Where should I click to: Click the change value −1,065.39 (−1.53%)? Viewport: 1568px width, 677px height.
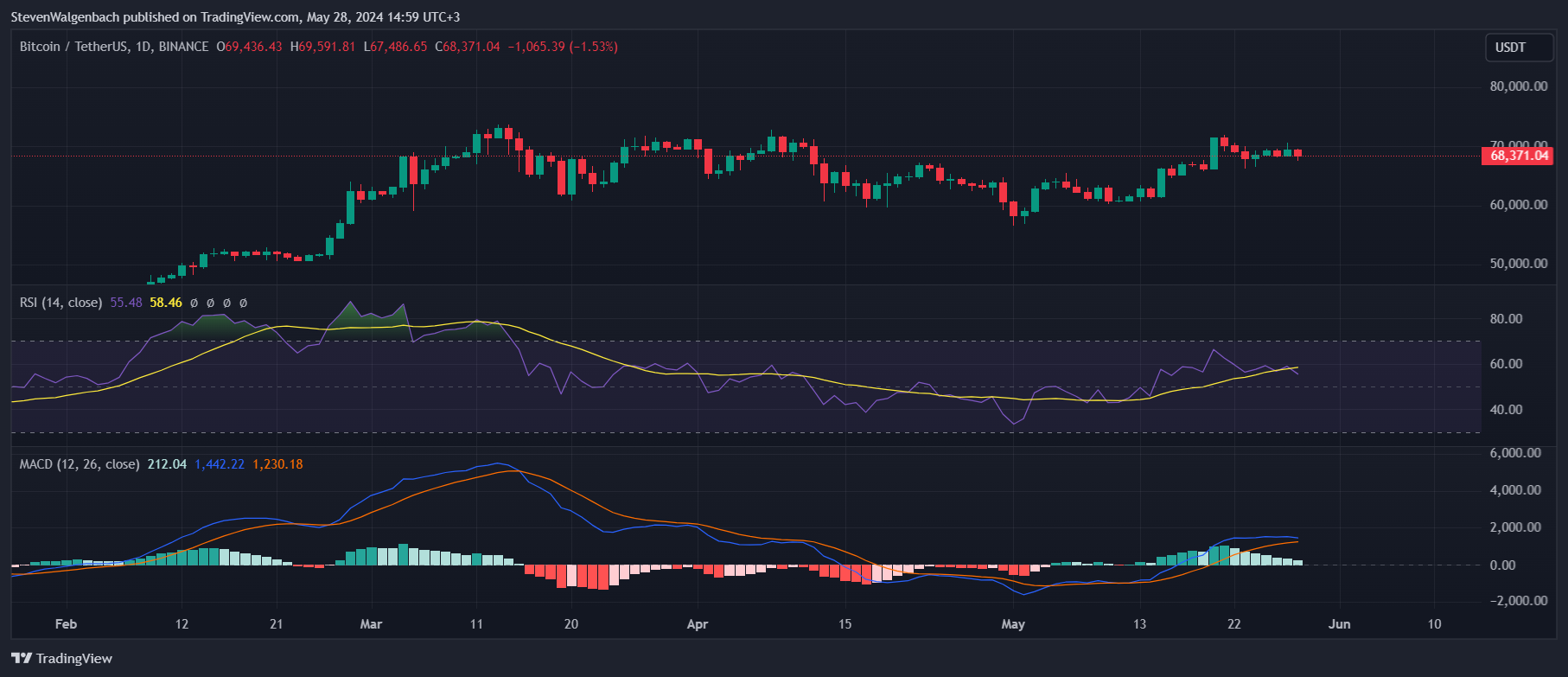[563, 47]
